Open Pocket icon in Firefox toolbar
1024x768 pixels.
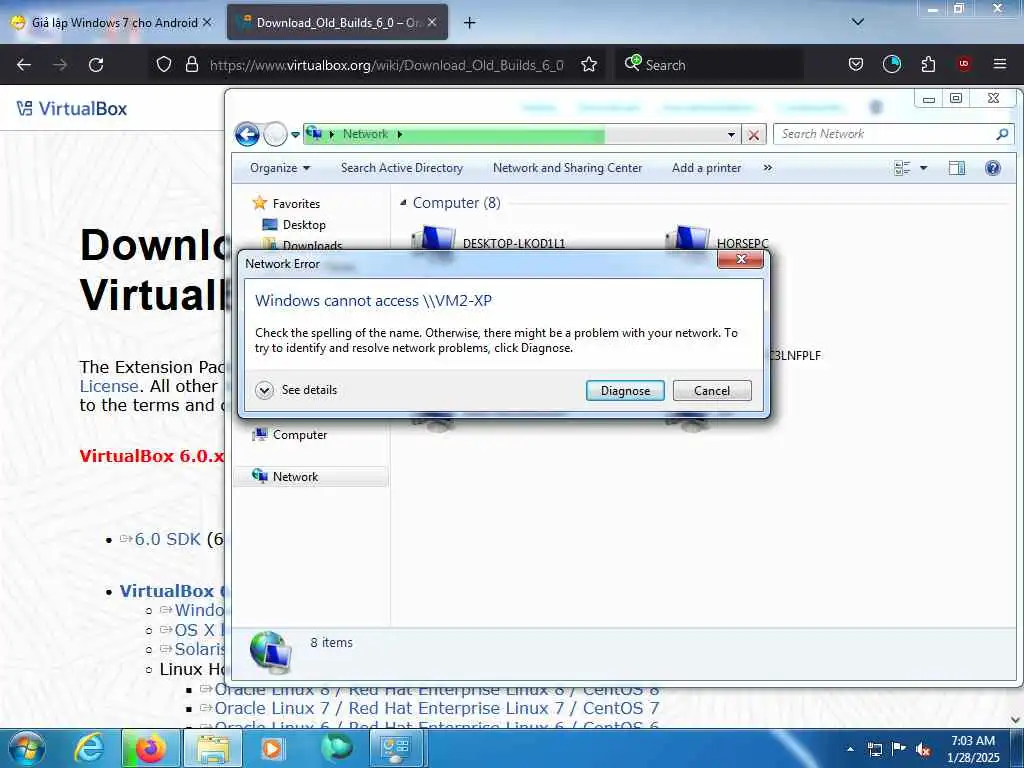point(856,64)
